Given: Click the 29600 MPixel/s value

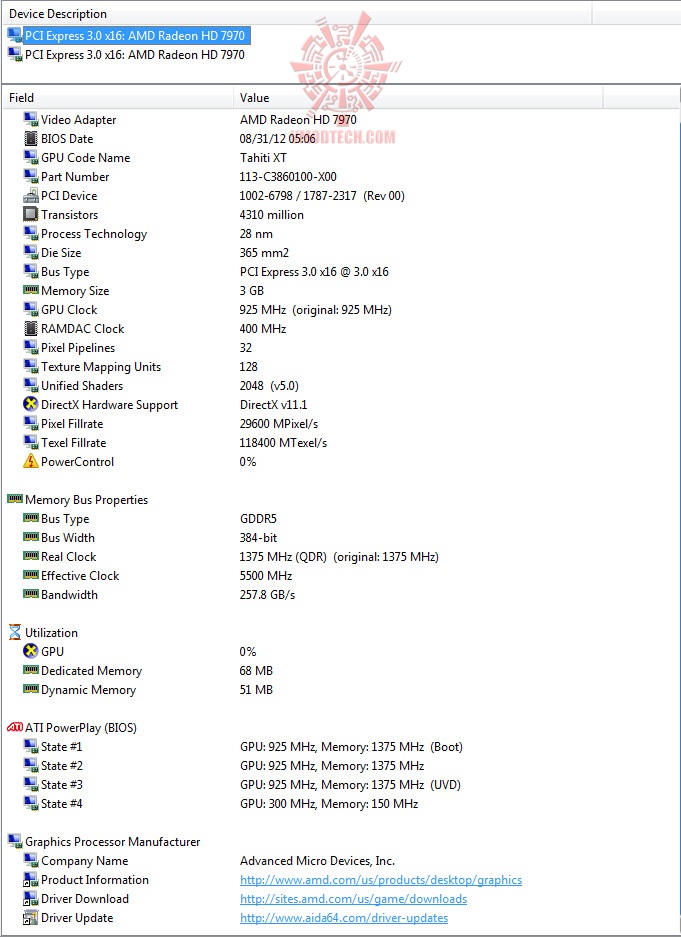Looking at the screenshot, I should point(279,424).
